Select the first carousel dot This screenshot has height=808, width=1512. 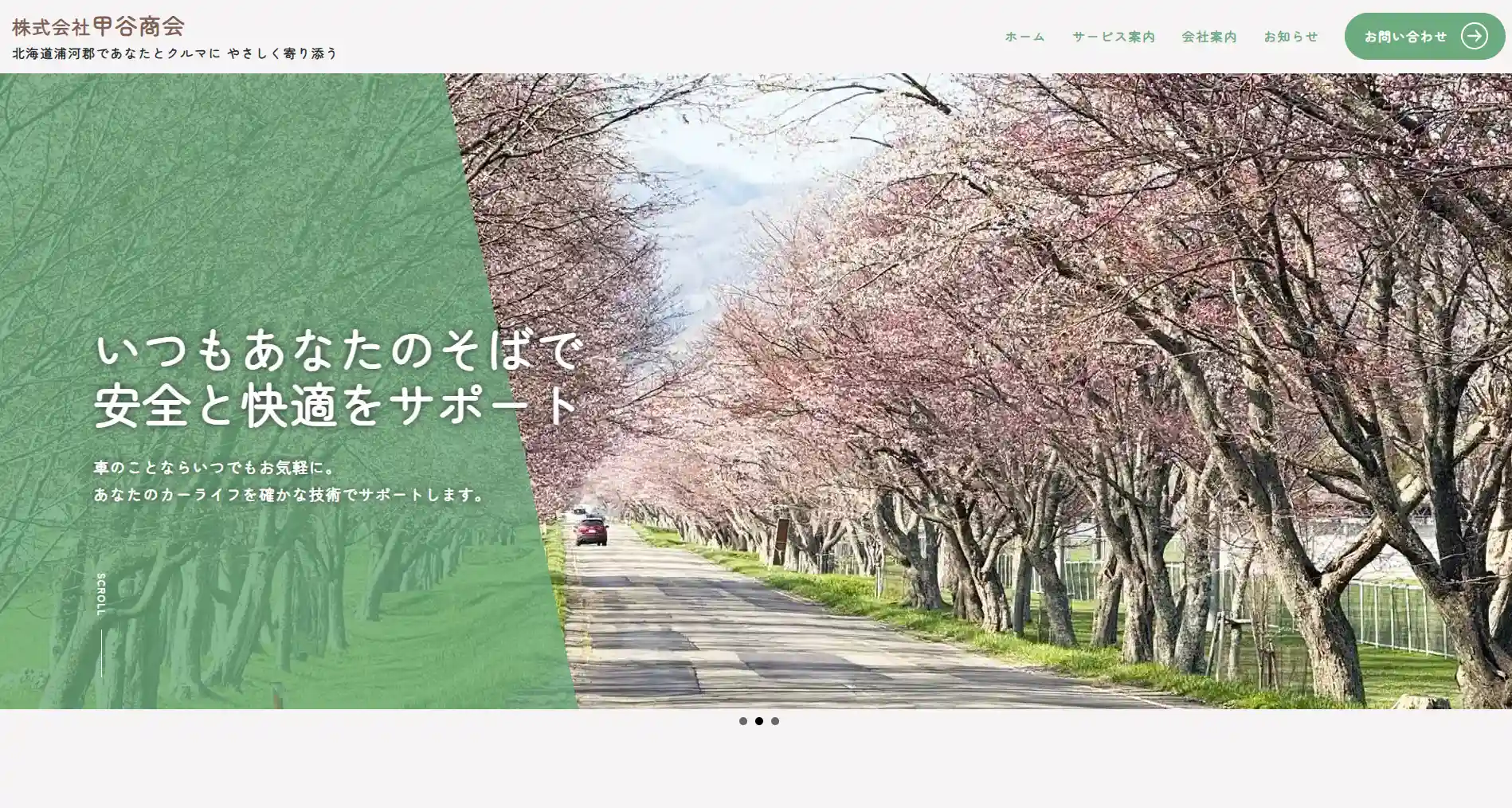[x=743, y=721]
